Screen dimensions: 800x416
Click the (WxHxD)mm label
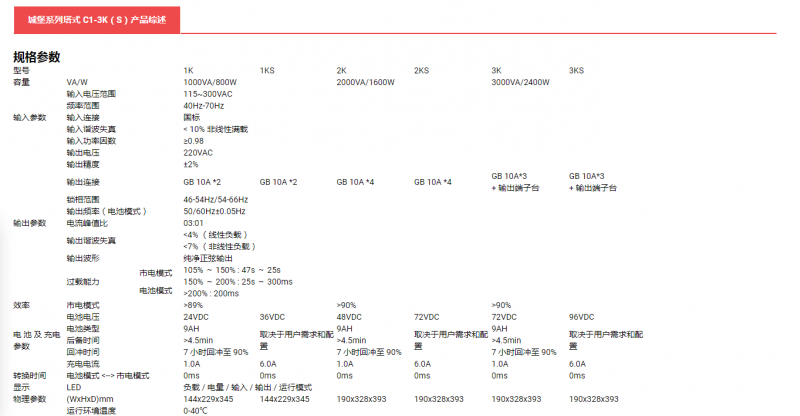(90, 399)
